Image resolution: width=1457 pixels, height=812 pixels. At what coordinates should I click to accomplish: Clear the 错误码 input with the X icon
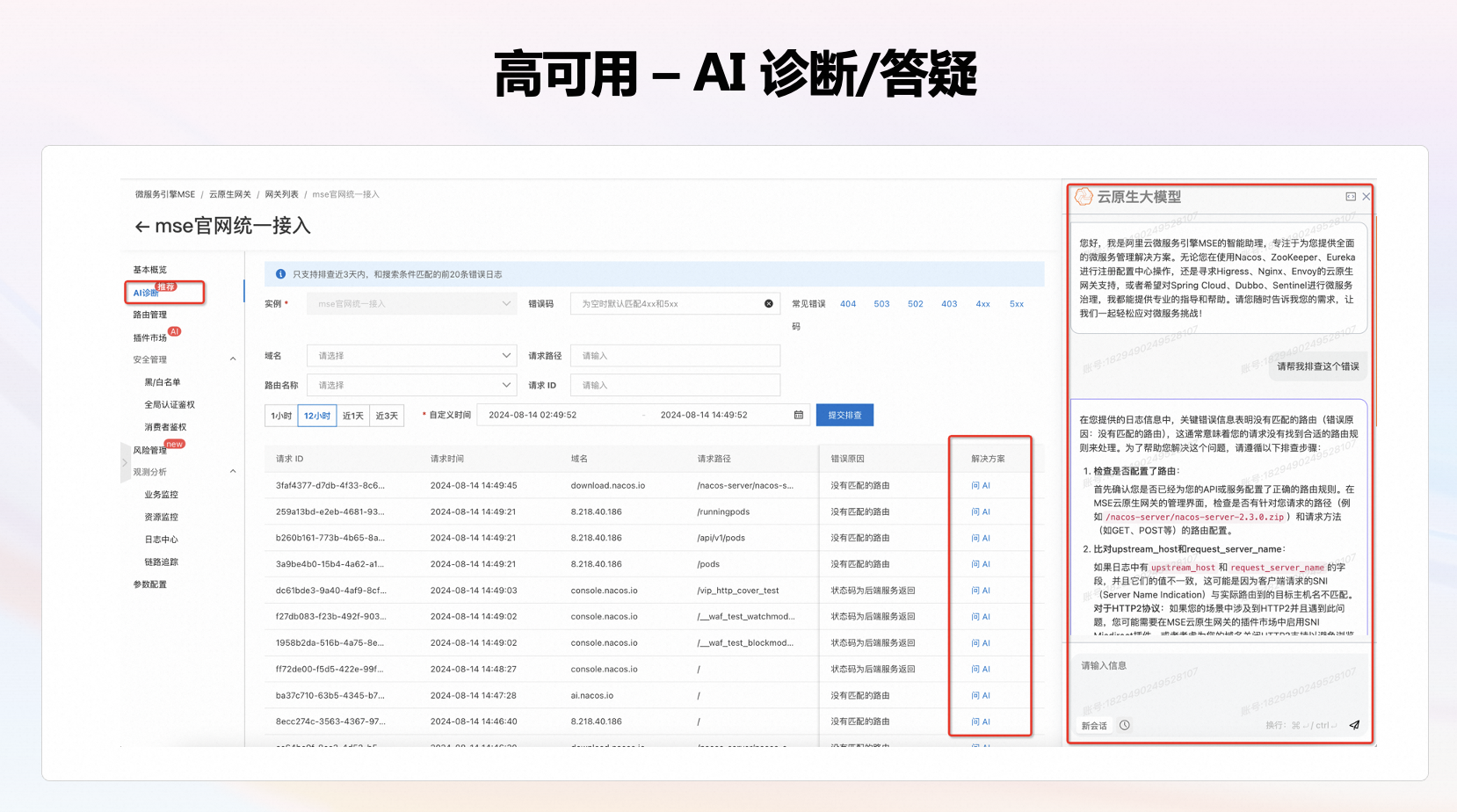coord(769,304)
